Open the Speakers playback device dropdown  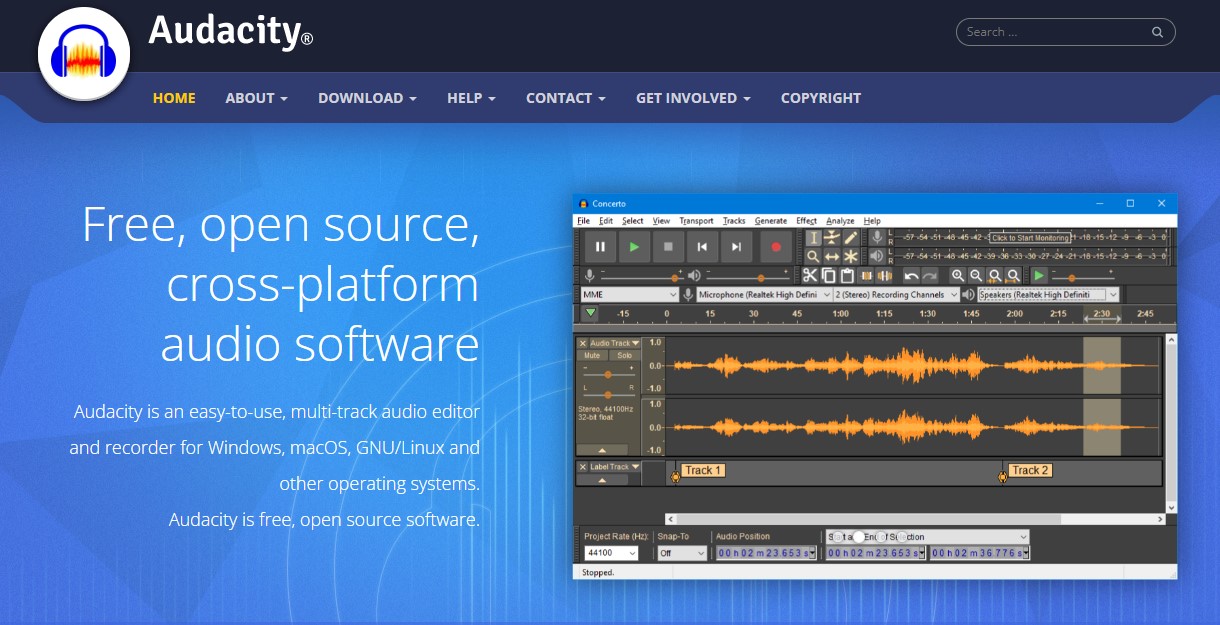[x=1048, y=295]
